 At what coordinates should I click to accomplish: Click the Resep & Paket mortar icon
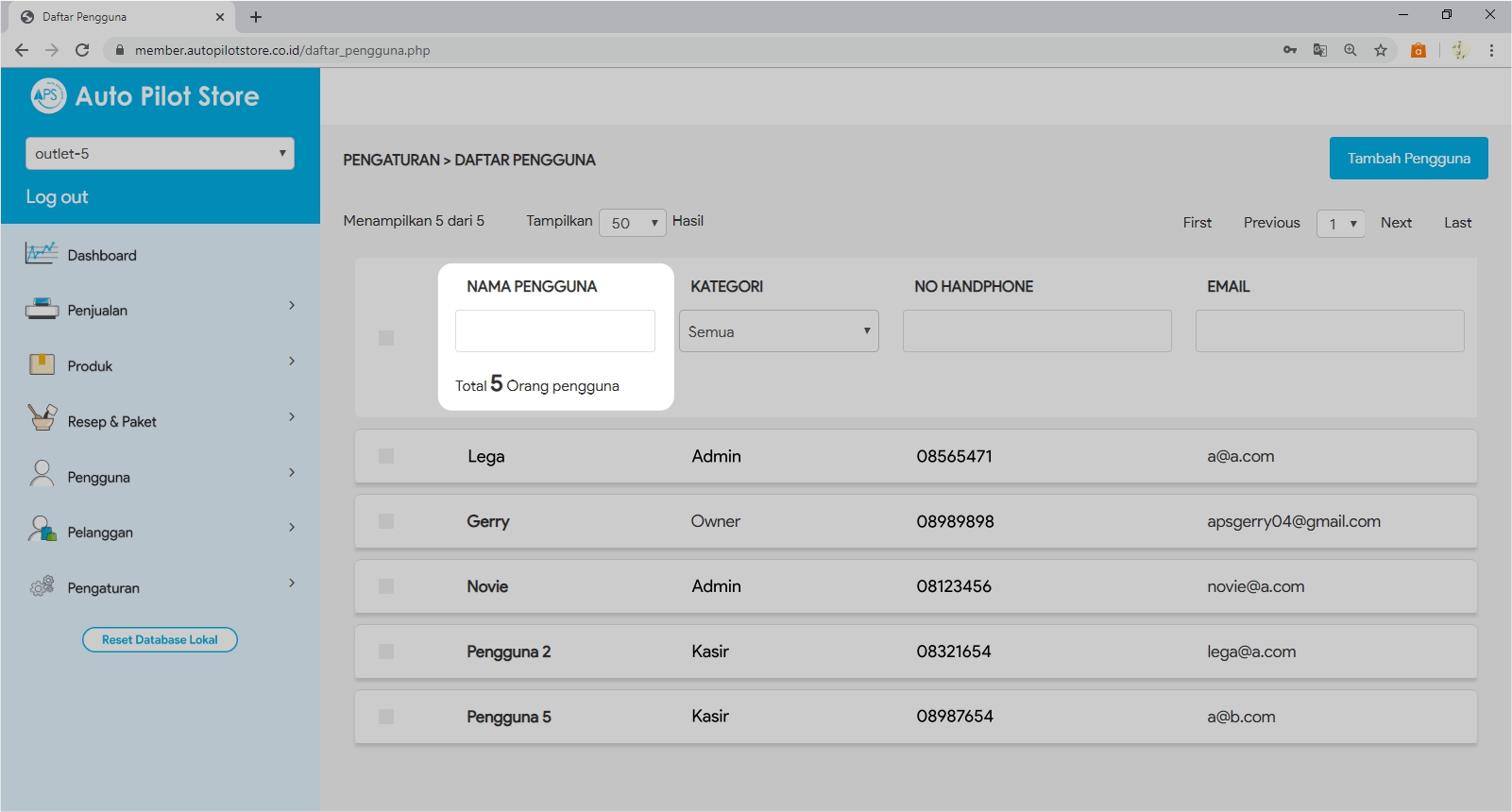pos(42,418)
